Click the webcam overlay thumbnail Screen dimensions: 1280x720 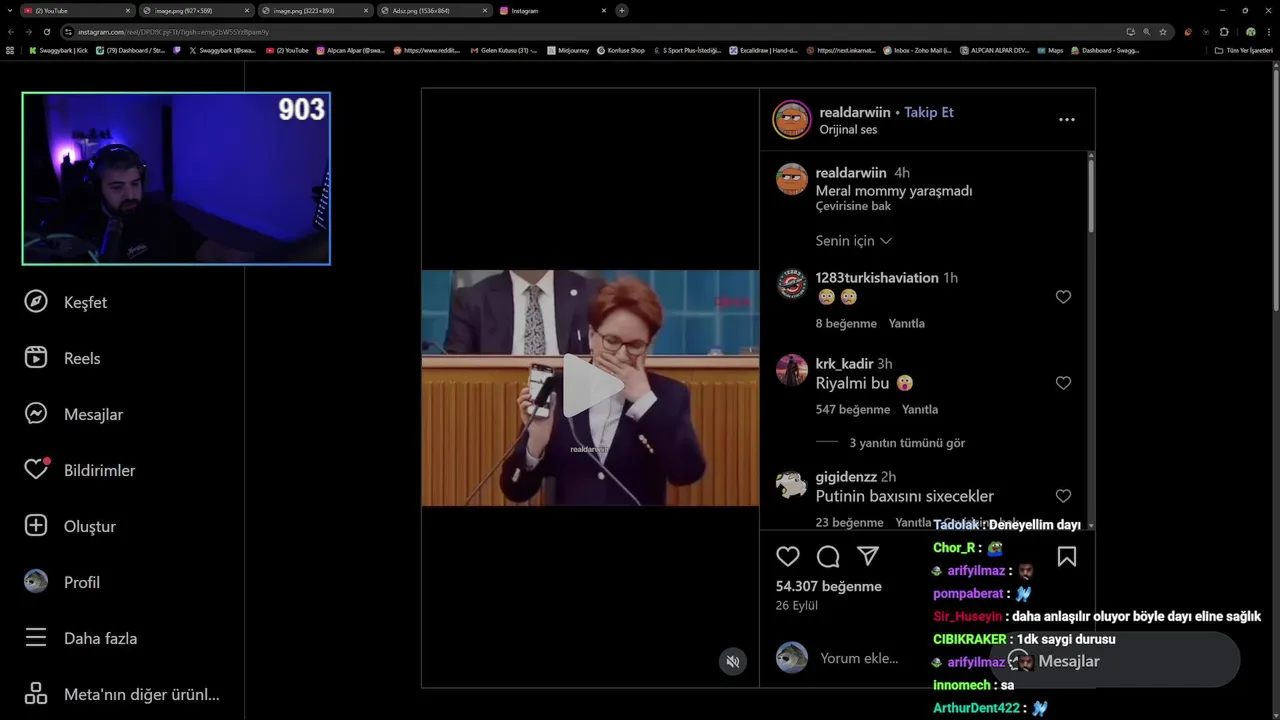176,179
